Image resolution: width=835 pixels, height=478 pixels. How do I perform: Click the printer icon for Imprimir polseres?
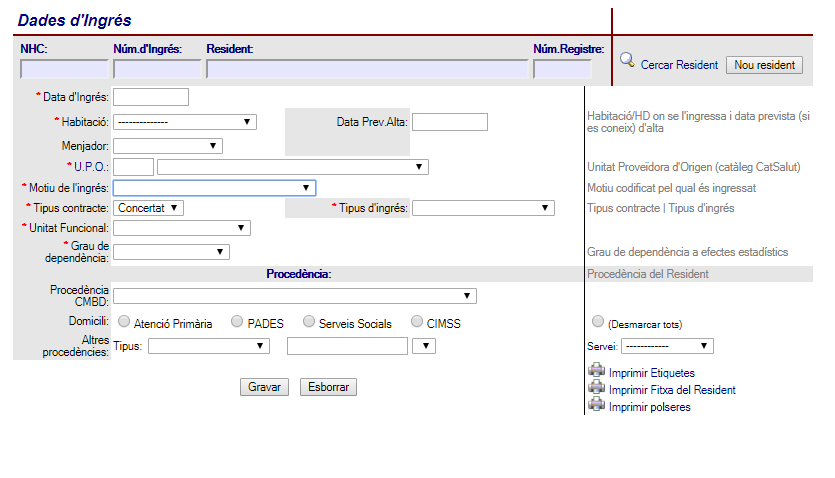pos(597,405)
